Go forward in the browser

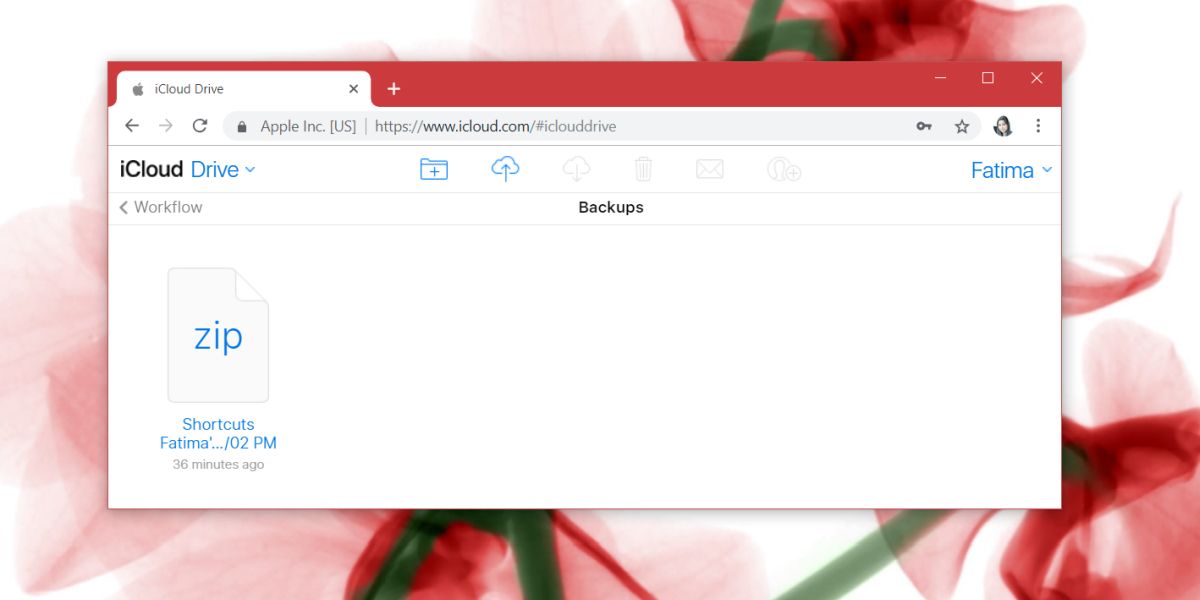[166, 126]
